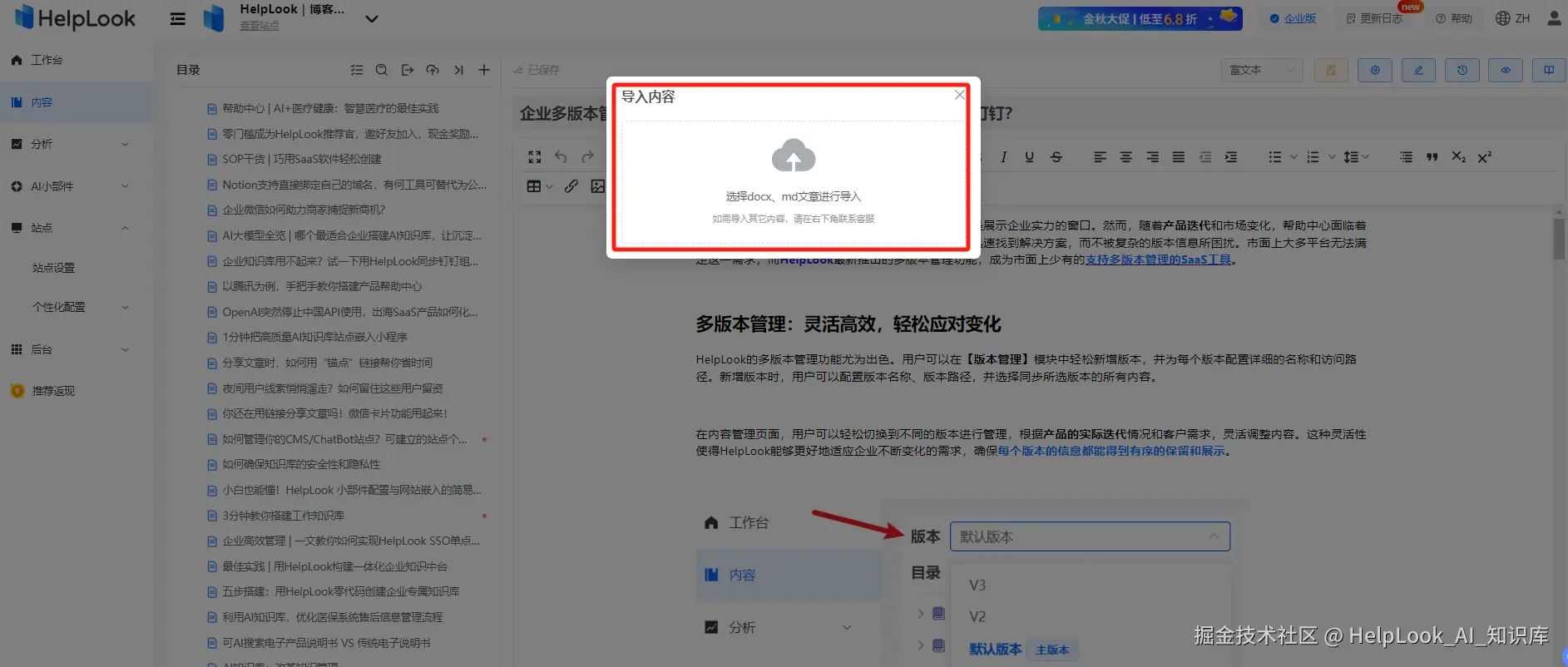
Task: Center align text
Action: (x=1126, y=156)
